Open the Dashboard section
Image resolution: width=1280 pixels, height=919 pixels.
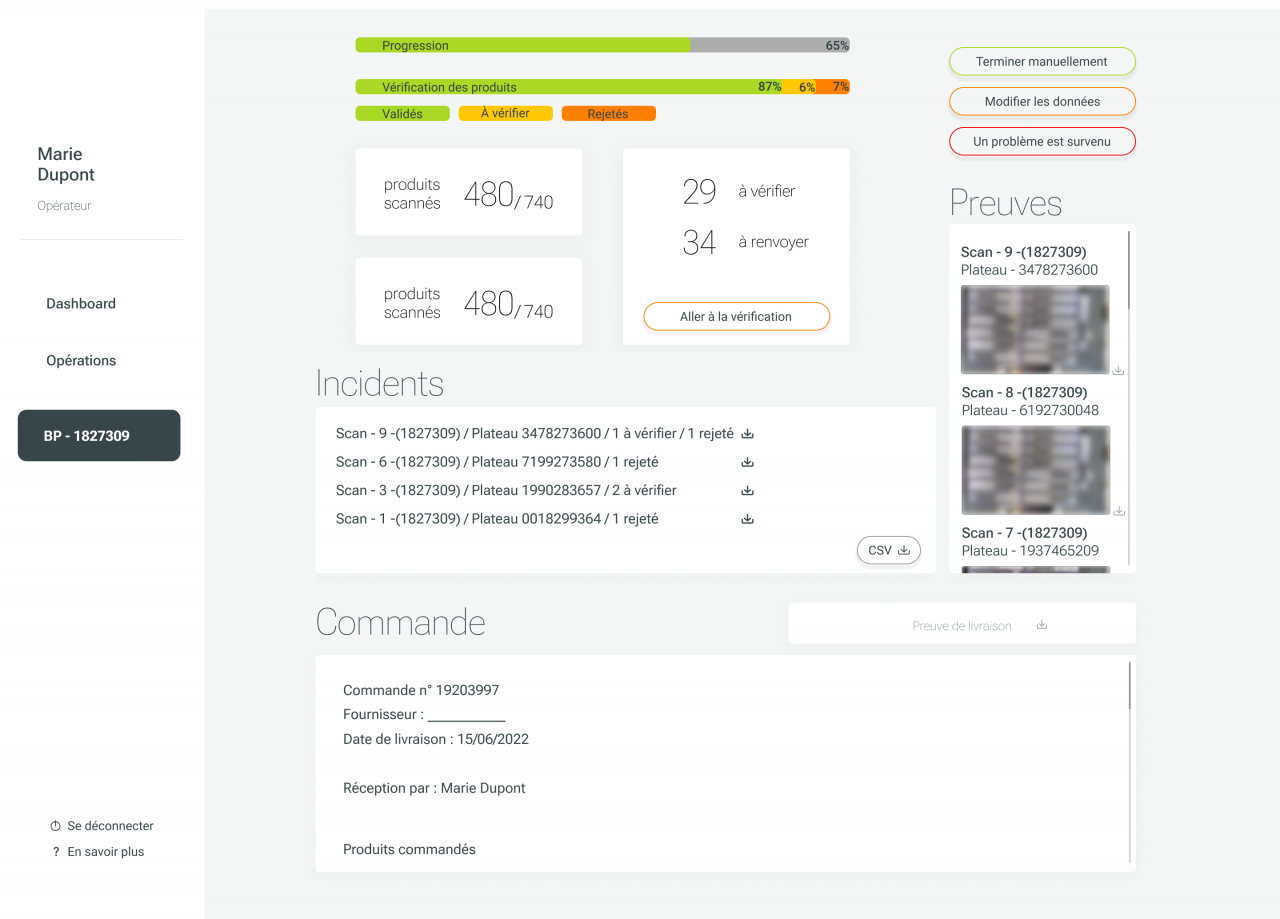coord(81,303)
